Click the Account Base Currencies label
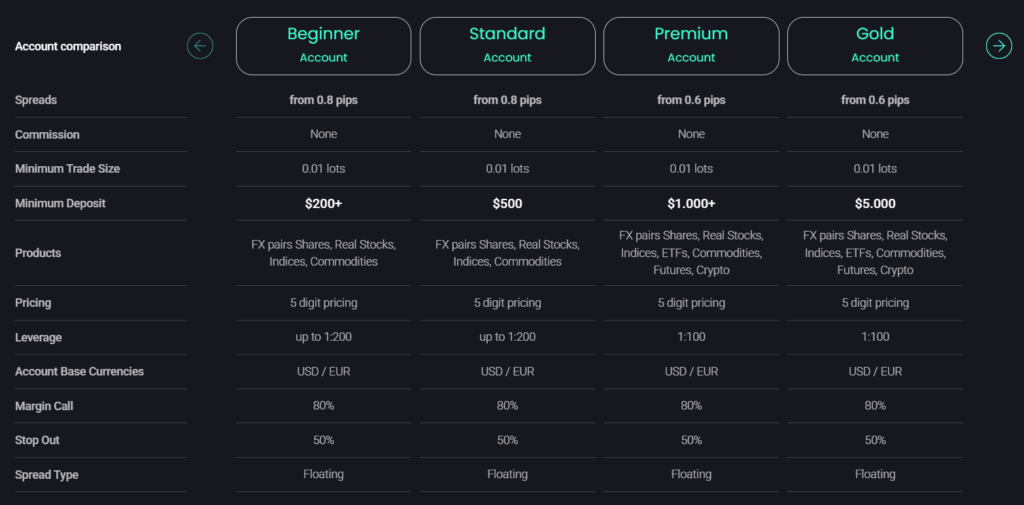Image resolution: width=1024 pixels, height=505 pixels. [x=79, y=371]
